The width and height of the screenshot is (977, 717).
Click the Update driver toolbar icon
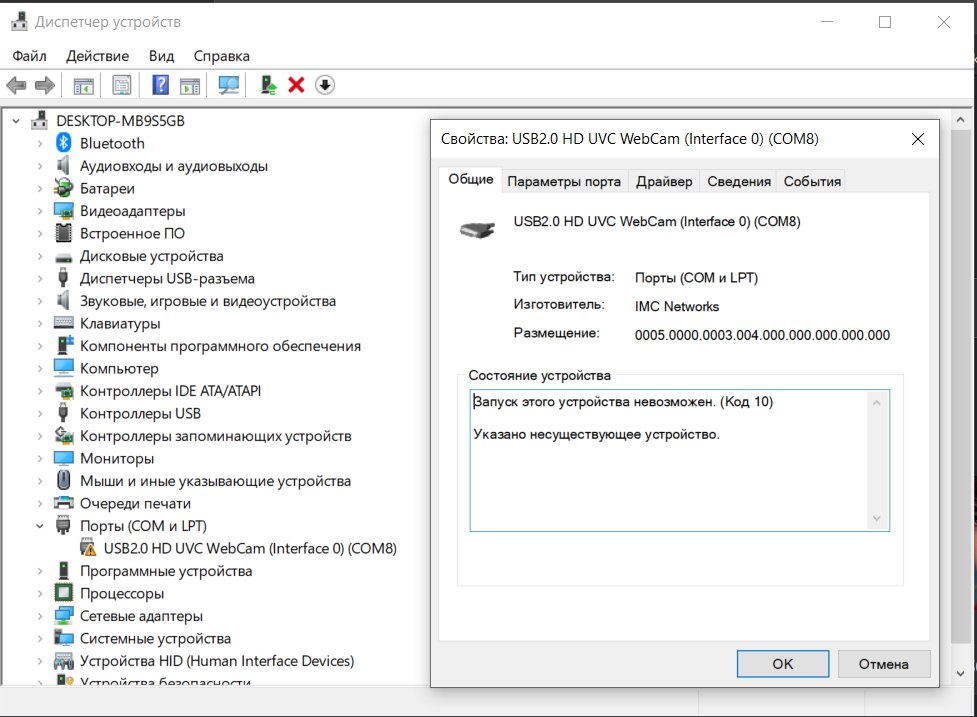(x=268, y=86)
